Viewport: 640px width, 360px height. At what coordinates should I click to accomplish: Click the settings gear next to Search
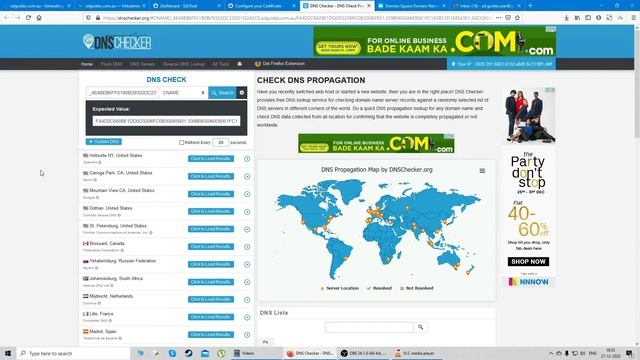242,93
